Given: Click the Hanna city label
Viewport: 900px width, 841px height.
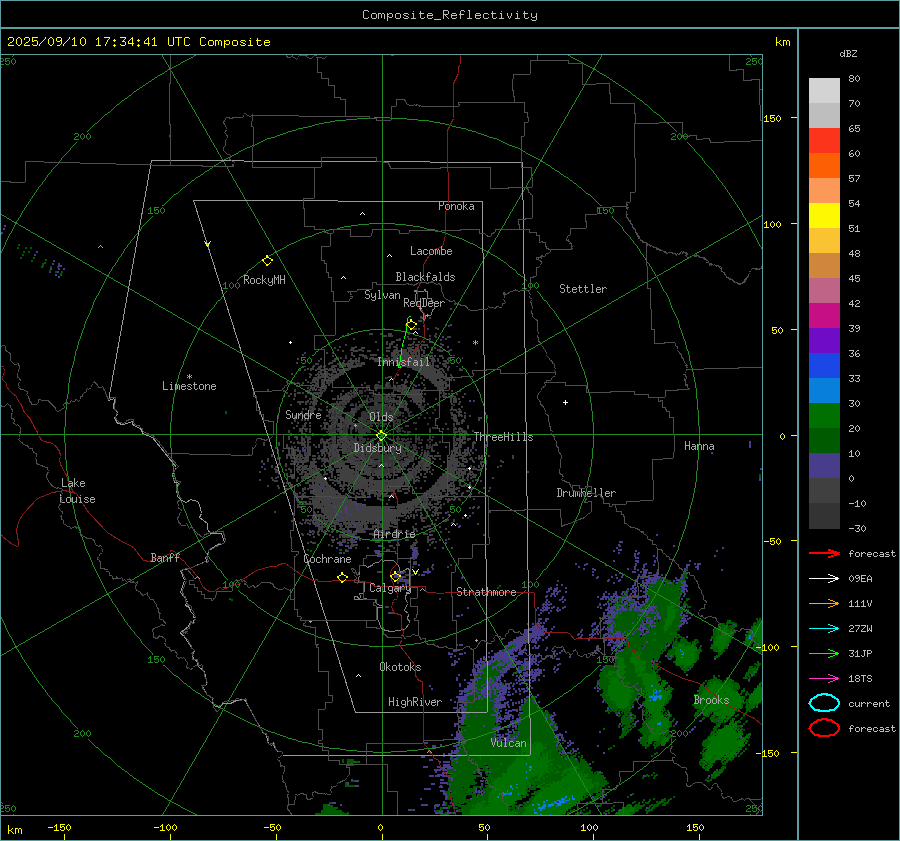Looking at the screenshot, I should [x=699, y=446].
